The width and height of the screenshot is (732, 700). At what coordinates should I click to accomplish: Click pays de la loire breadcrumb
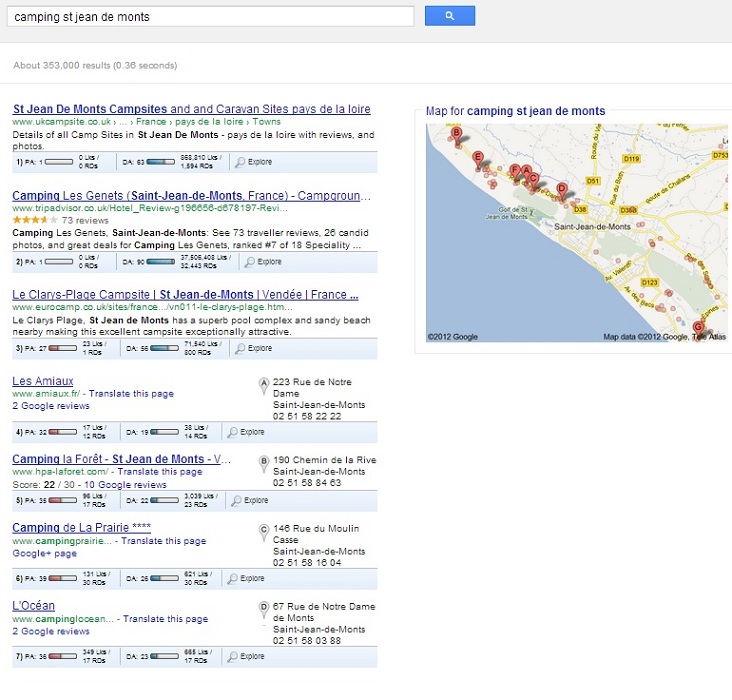(x=209, y=121)
